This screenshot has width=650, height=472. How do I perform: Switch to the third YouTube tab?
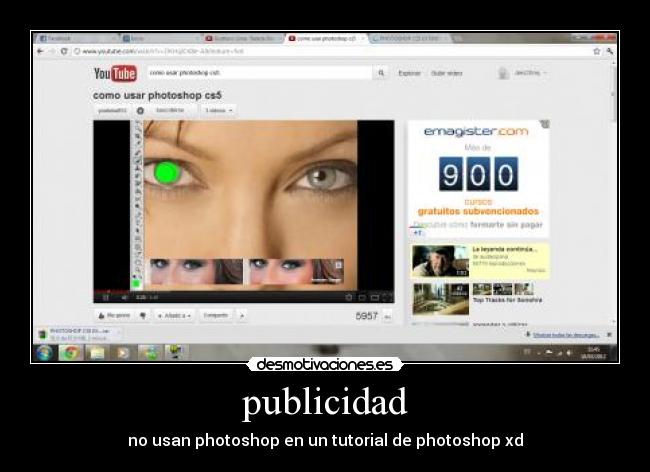243,39
